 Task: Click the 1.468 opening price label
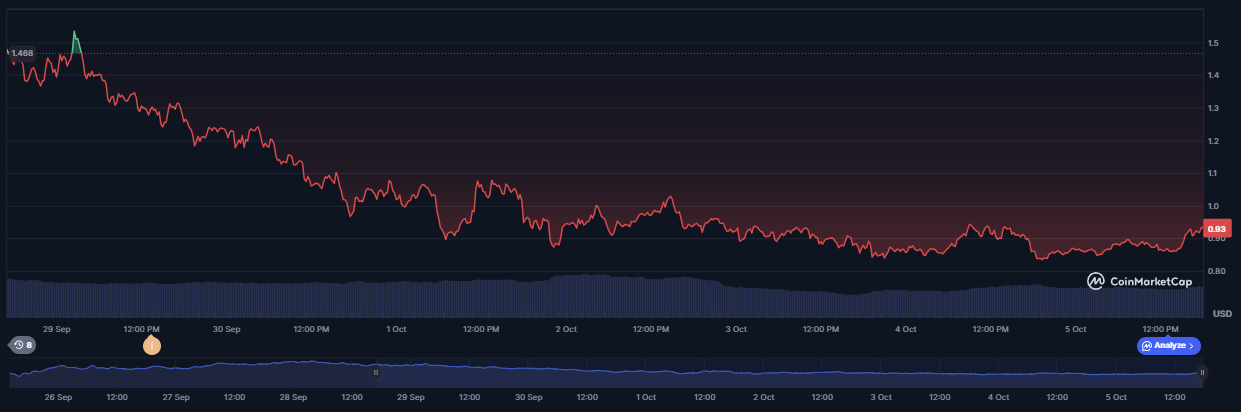(x=21, y=53)
